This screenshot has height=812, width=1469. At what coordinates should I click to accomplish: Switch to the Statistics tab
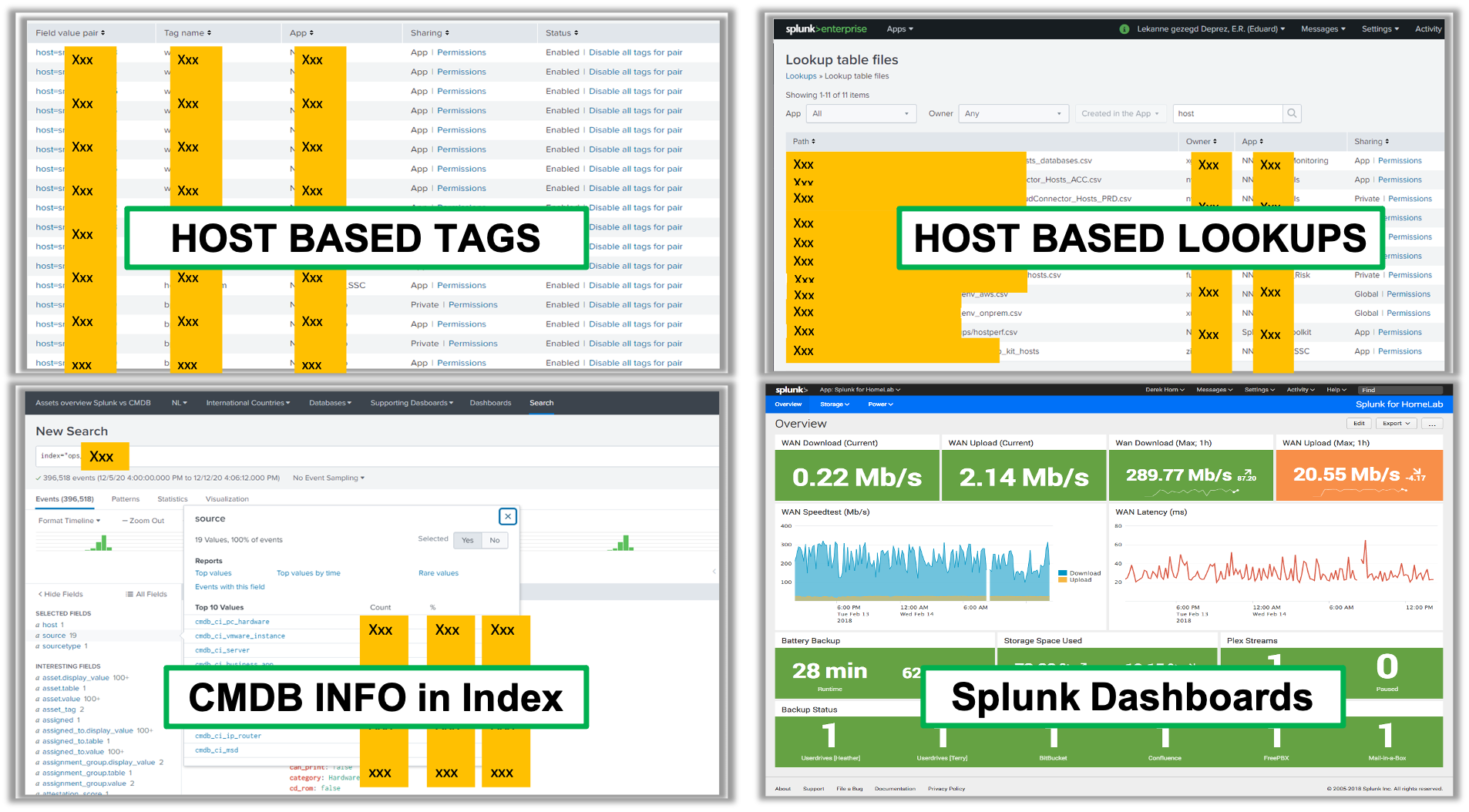pyautogui.click(x=173, y=499)
